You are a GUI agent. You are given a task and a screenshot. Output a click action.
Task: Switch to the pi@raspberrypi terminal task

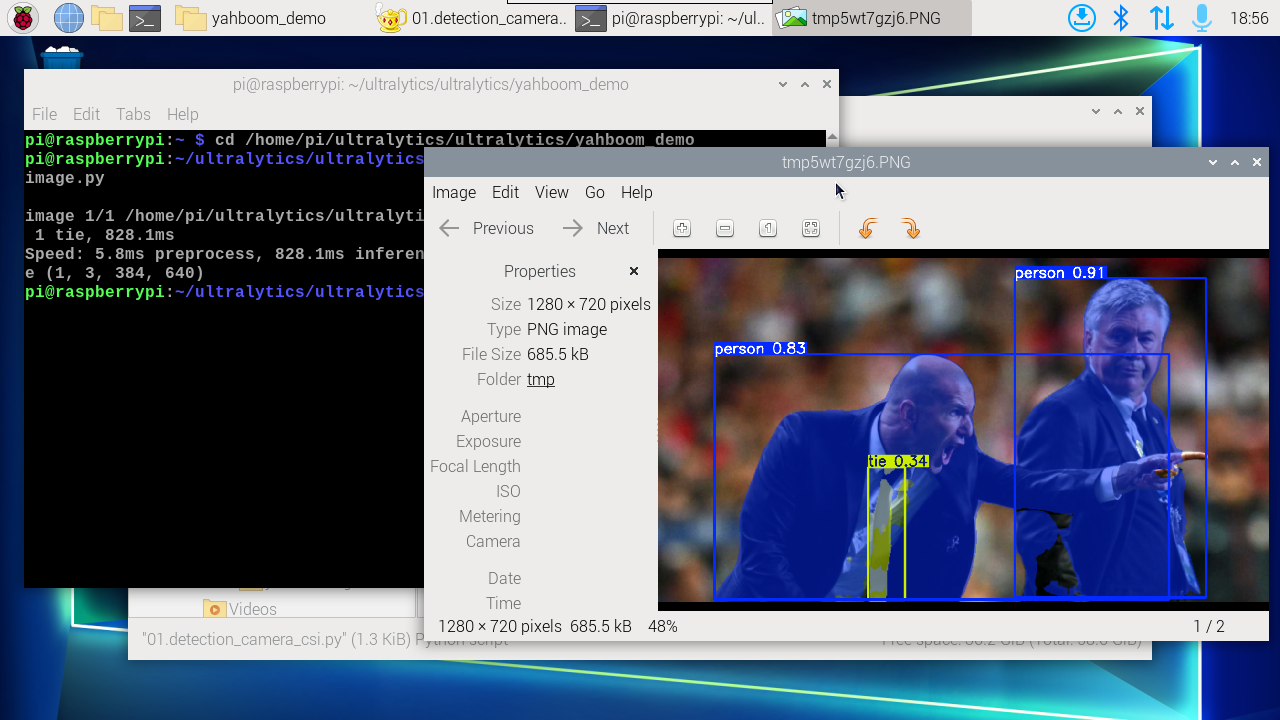pyautogui.click(x=671, y=18)
